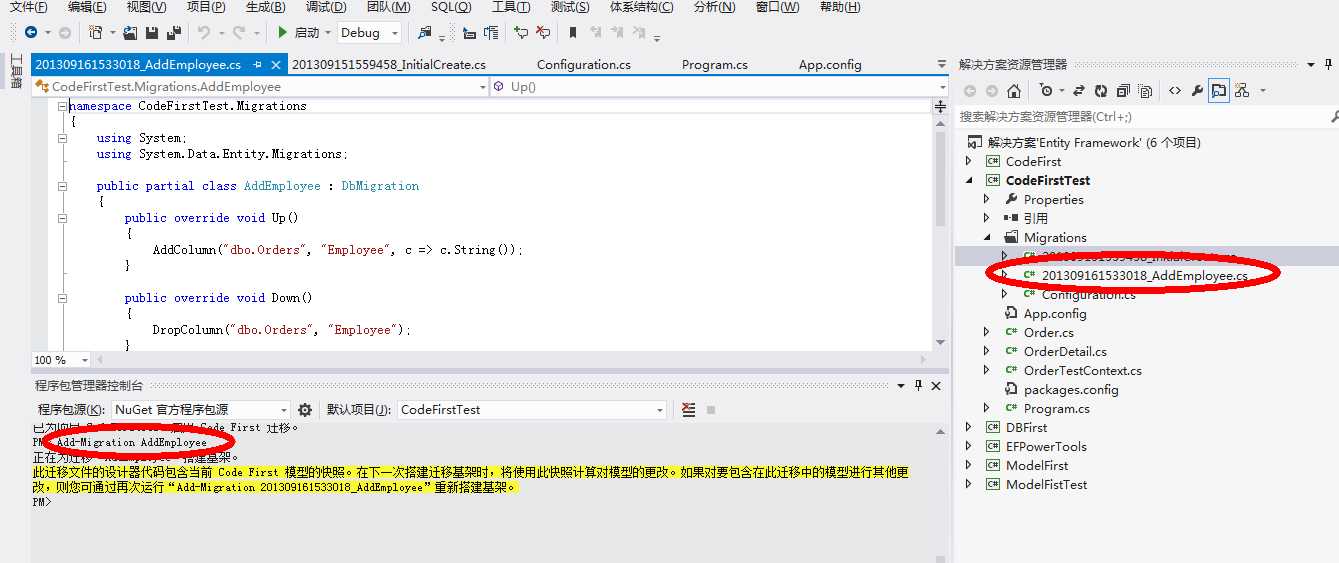
Task: Switch to the Configuration.cs editor tab
Action: point(584,65)
